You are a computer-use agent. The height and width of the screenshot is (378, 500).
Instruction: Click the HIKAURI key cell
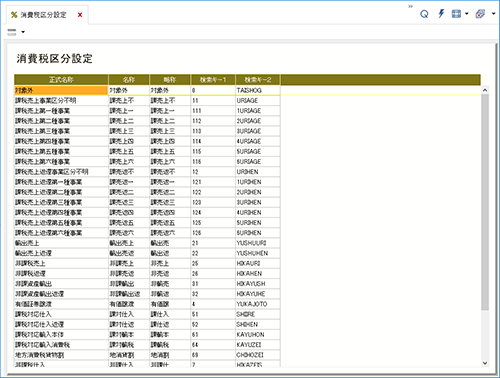(x=258, y=263)
